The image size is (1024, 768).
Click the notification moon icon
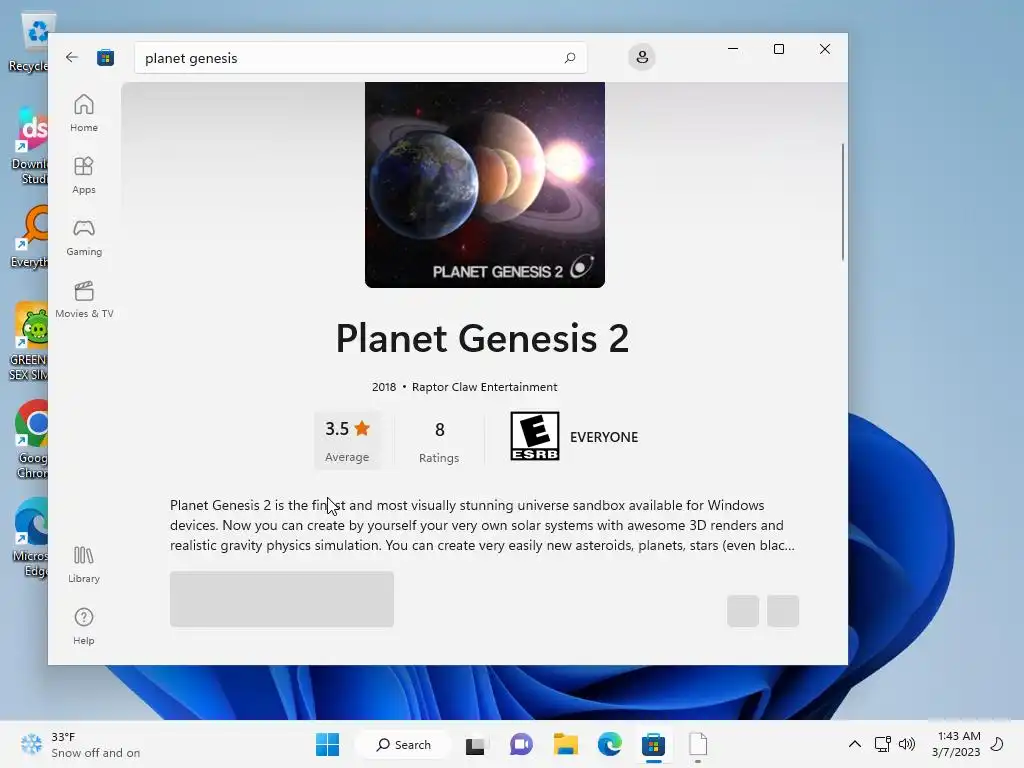click(x=997, y=744)
